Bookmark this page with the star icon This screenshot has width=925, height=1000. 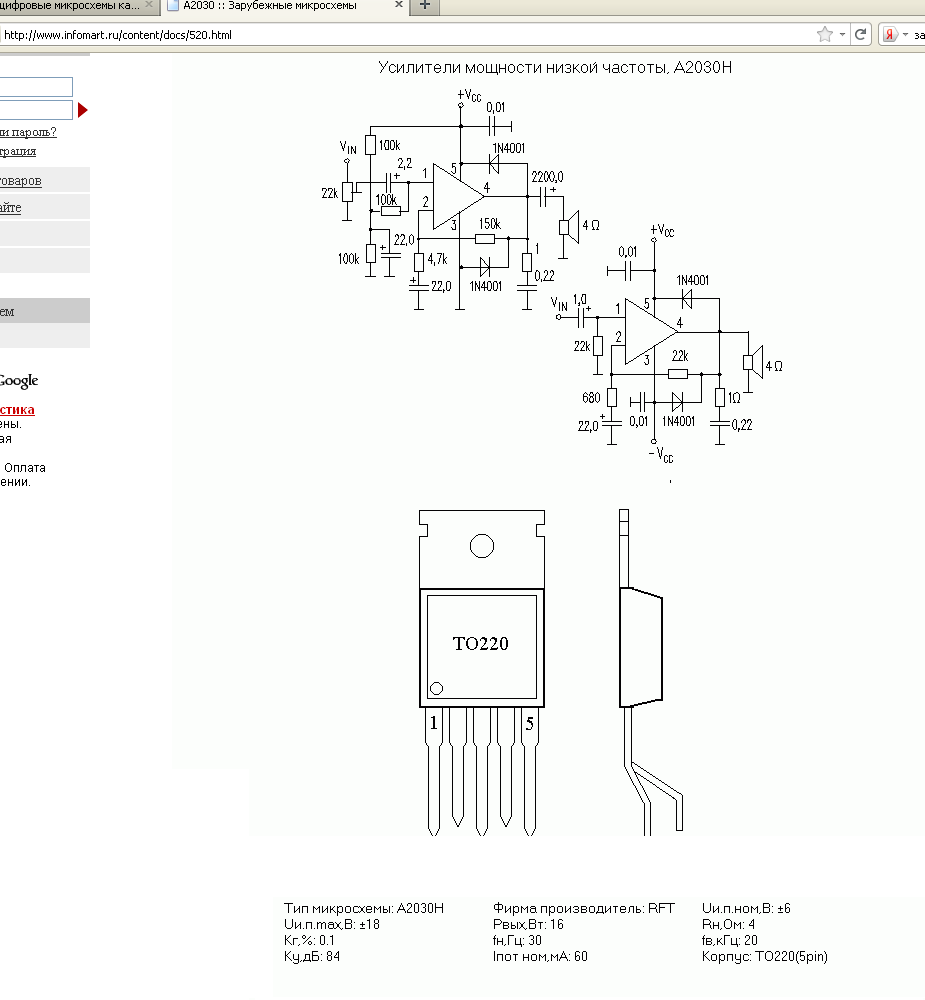tap(824, 34)
